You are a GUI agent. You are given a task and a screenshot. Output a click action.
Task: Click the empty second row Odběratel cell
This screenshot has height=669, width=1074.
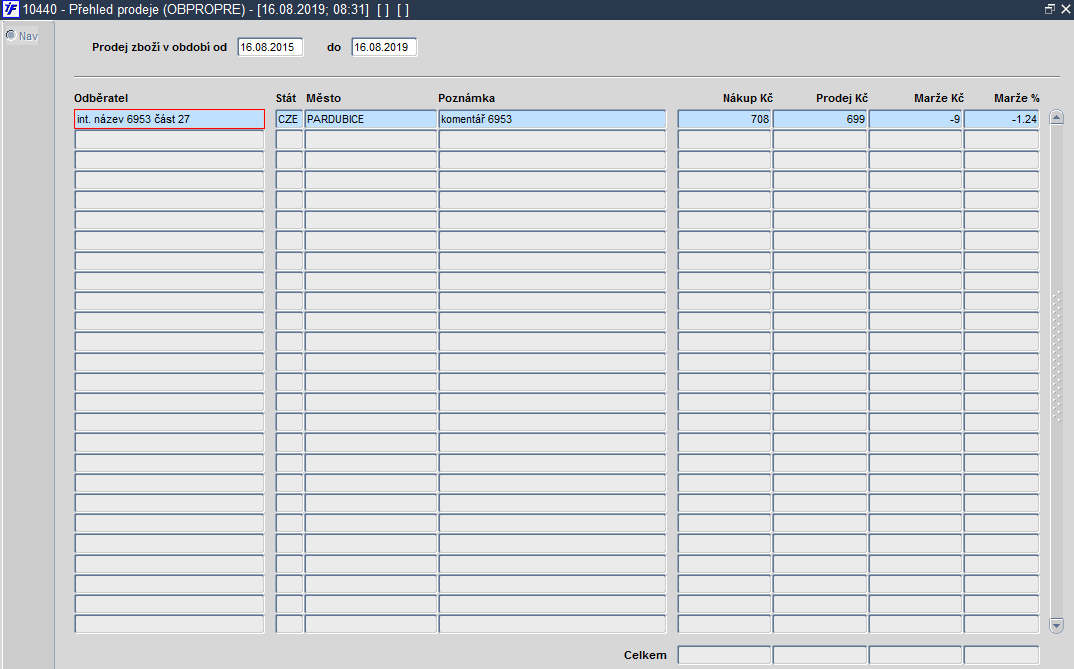[169, 140]
